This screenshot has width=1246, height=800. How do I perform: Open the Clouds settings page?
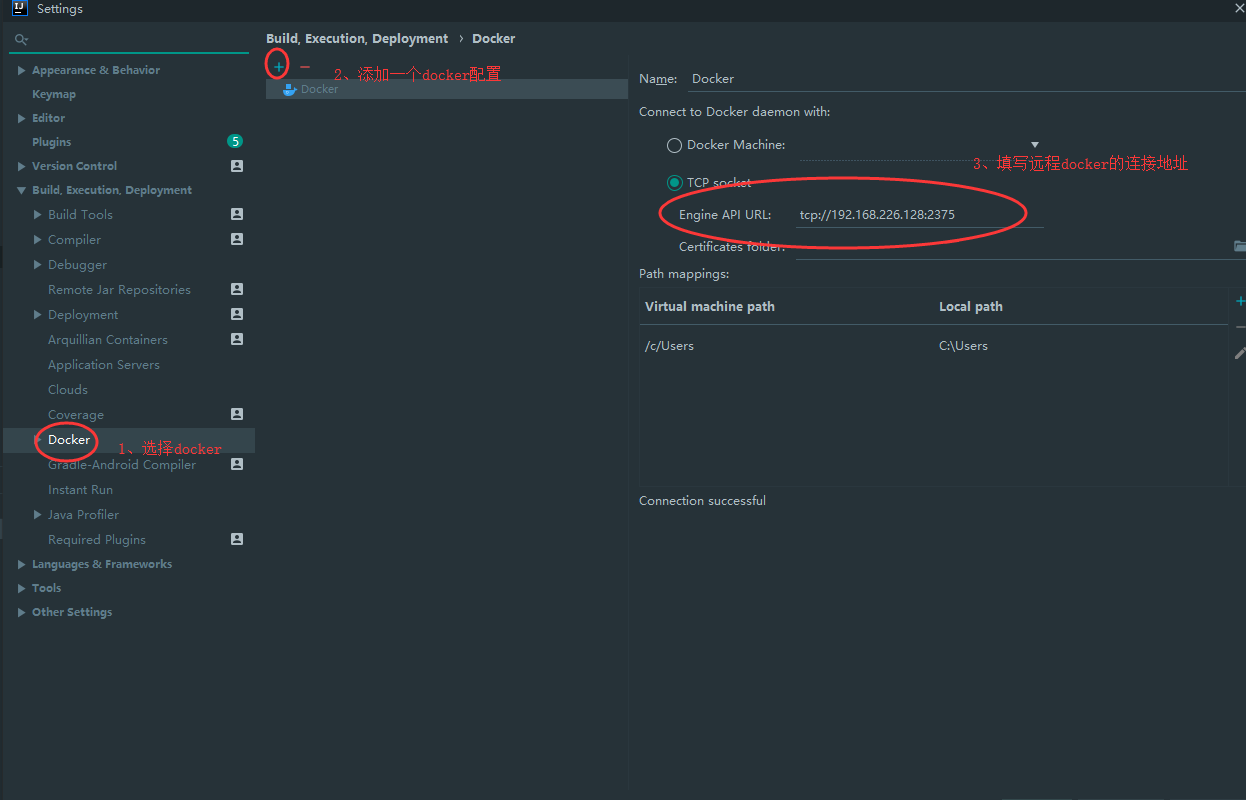tap(68, 390)
